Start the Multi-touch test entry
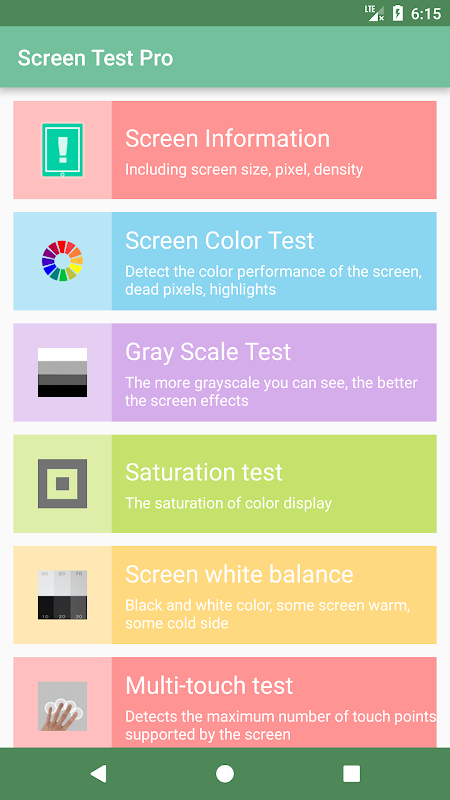450x800 pixels. point(225,703)
